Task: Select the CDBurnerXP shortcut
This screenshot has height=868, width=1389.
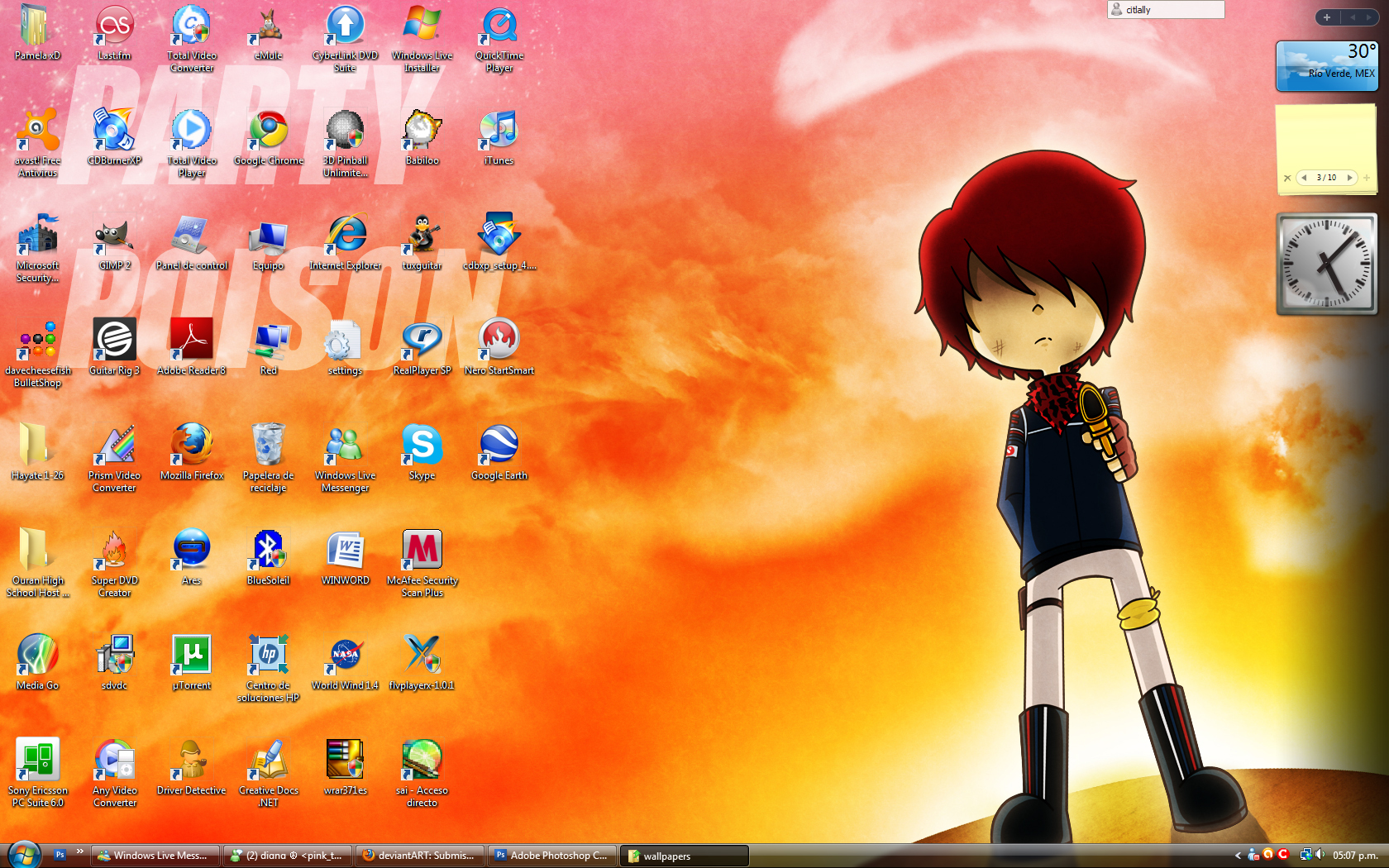Action: 114,137
